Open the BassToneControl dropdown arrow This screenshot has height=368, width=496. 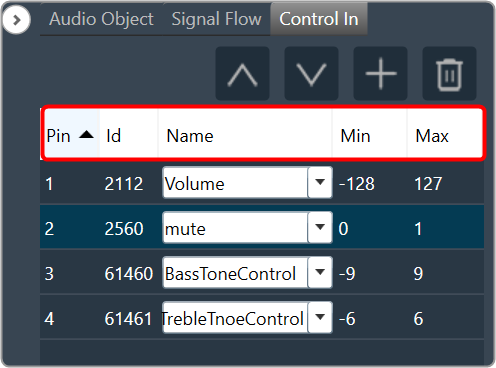click(x=320, y=272)
